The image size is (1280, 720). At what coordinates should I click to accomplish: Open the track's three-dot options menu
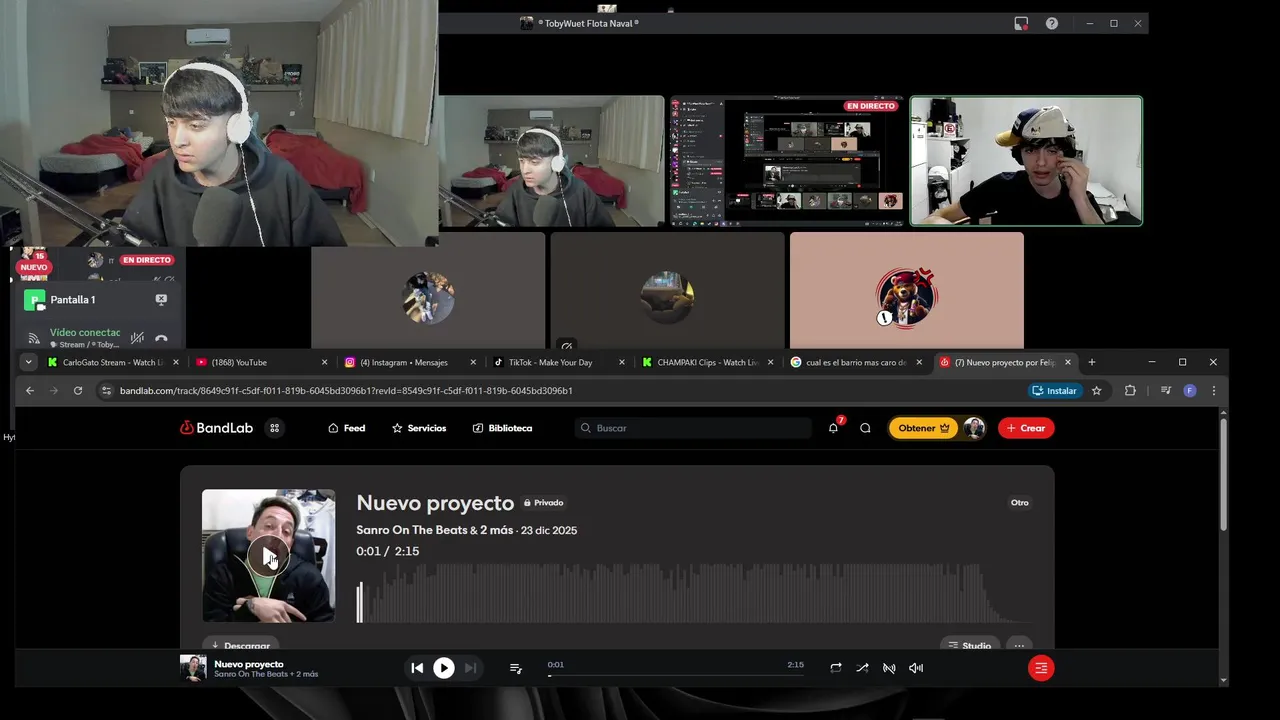click(1019, 645)
